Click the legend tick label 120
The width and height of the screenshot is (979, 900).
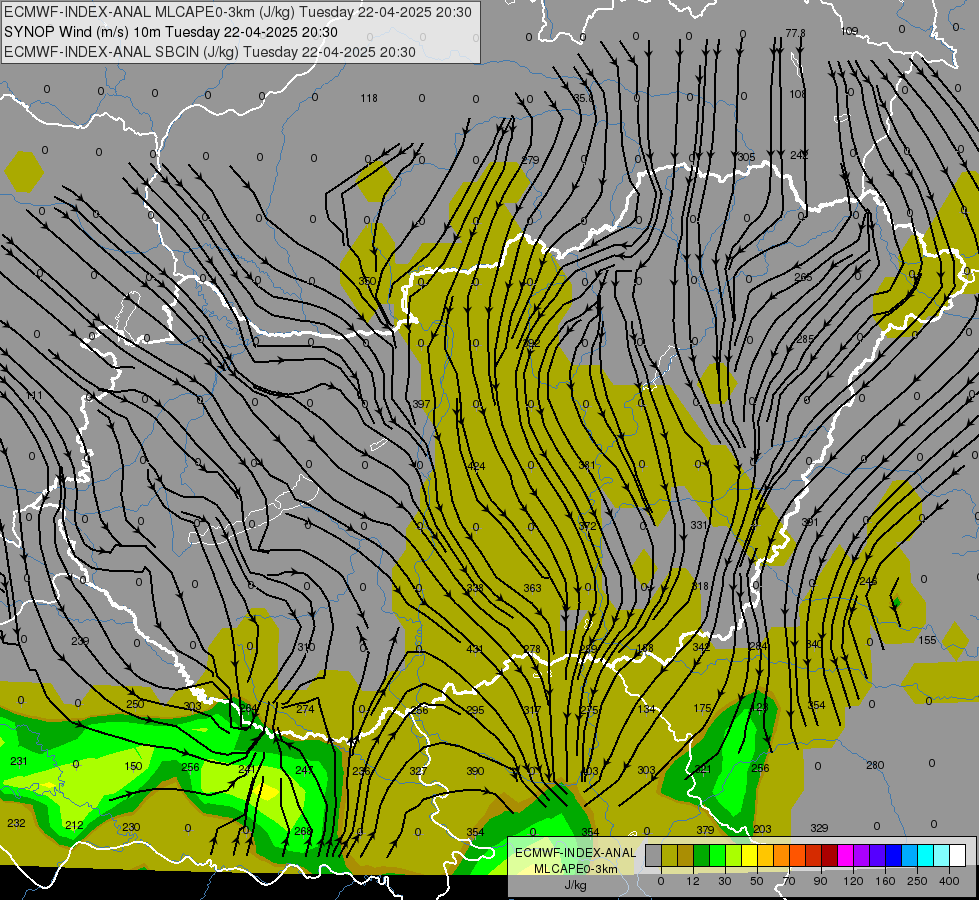point(853,881)
